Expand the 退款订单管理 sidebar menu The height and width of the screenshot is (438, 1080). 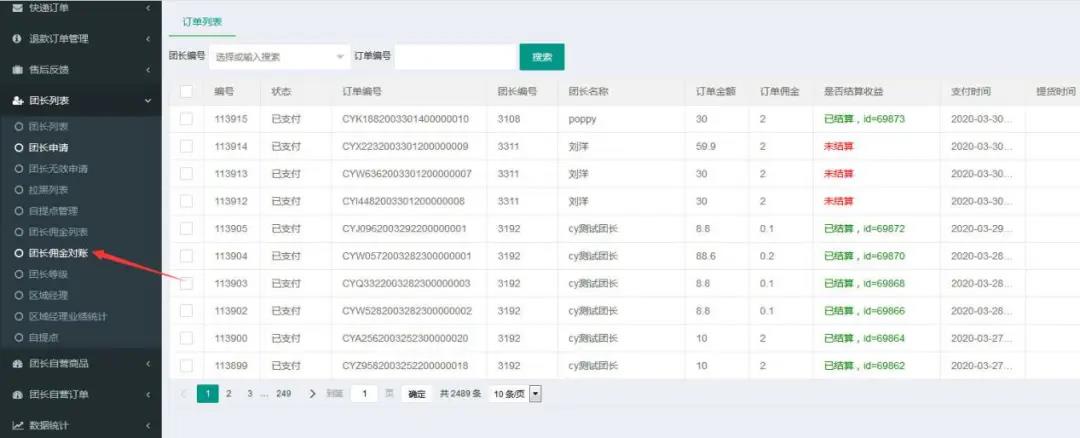[80, 39]
